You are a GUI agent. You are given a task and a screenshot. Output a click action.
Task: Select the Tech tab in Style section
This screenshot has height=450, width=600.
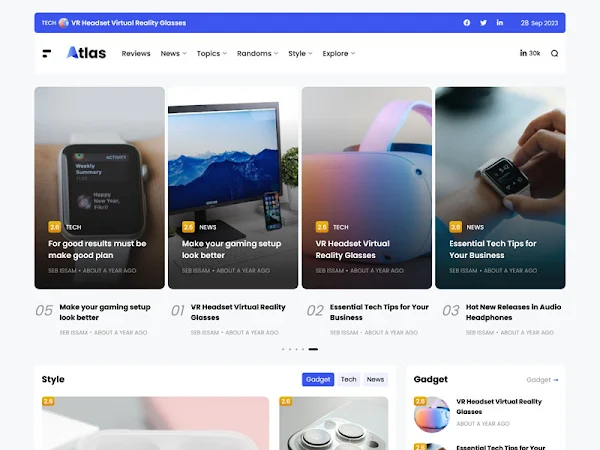point(349,379)
